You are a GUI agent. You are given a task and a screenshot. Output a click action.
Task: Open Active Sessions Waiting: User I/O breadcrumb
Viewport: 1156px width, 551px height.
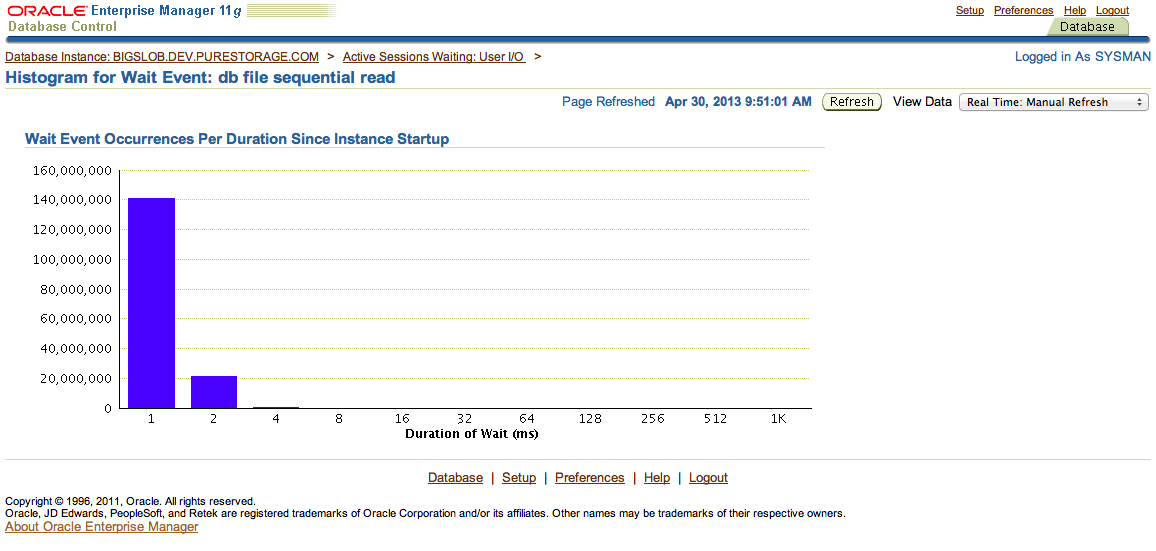434,57
